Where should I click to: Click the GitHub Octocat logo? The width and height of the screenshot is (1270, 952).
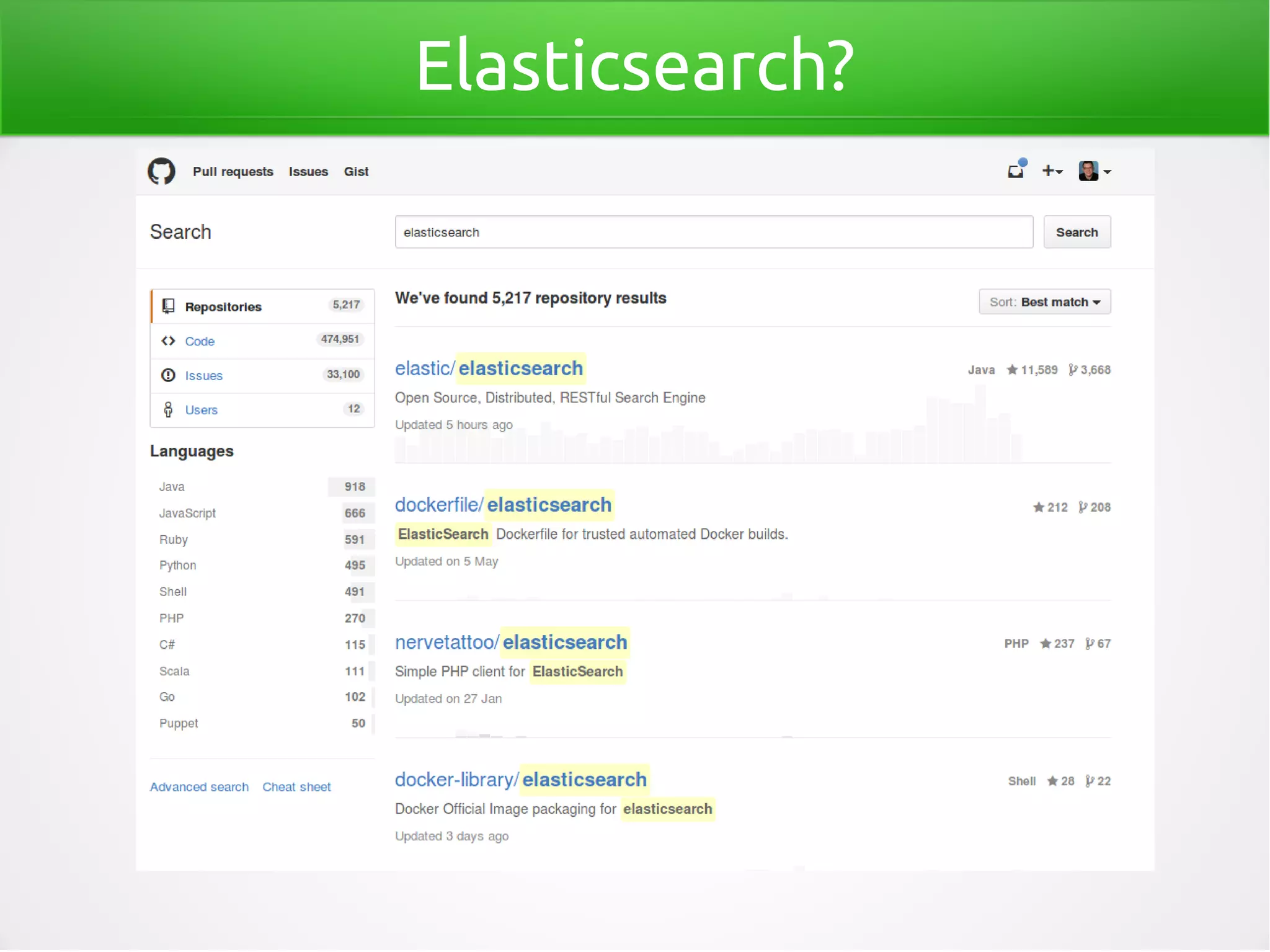(x=161, y=171)
